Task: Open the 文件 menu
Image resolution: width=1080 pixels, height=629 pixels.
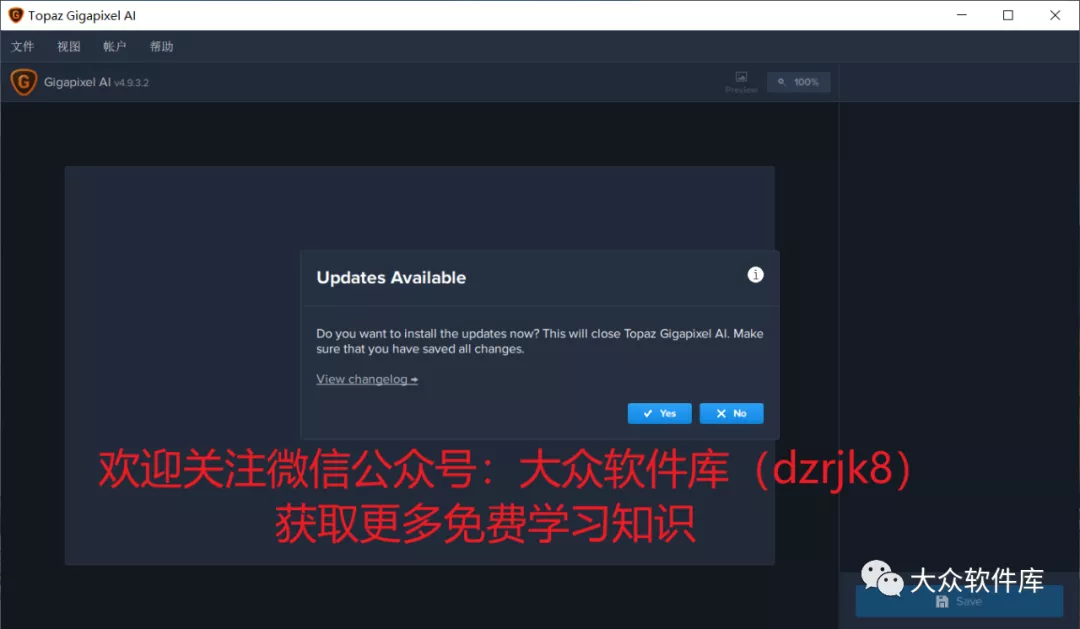Action: [23, 46]
